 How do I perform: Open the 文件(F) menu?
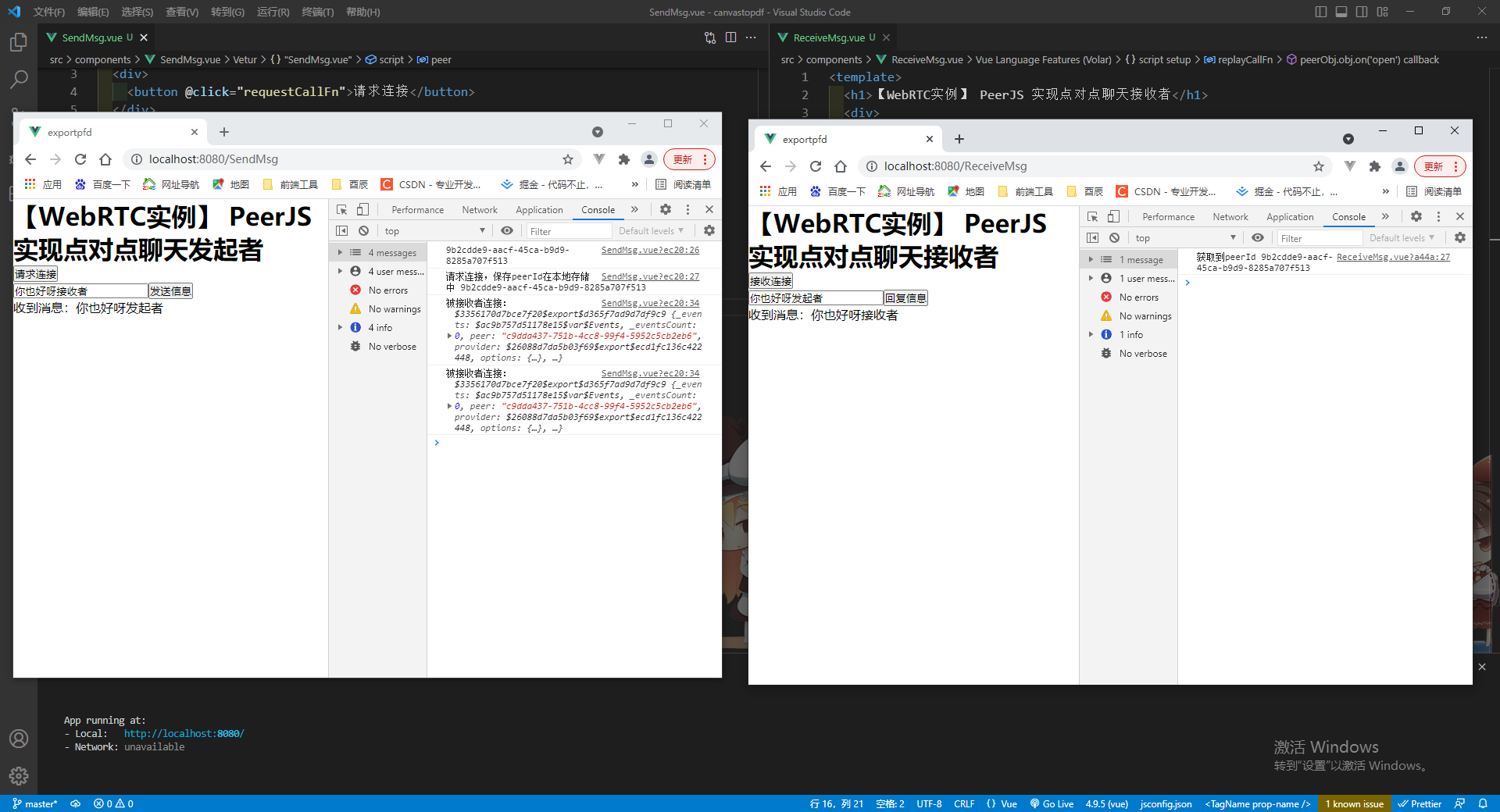[x=49, y=12]
